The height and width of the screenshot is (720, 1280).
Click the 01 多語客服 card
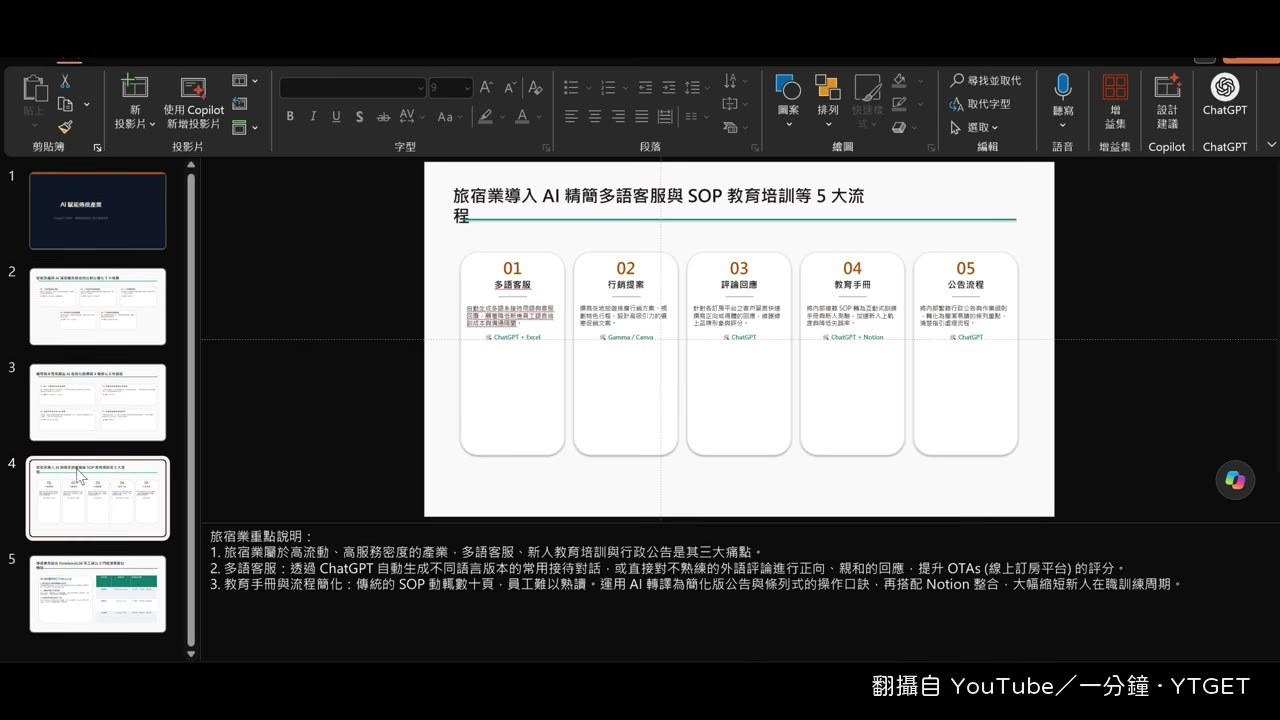pyautogui.click(x=512, y=353)
